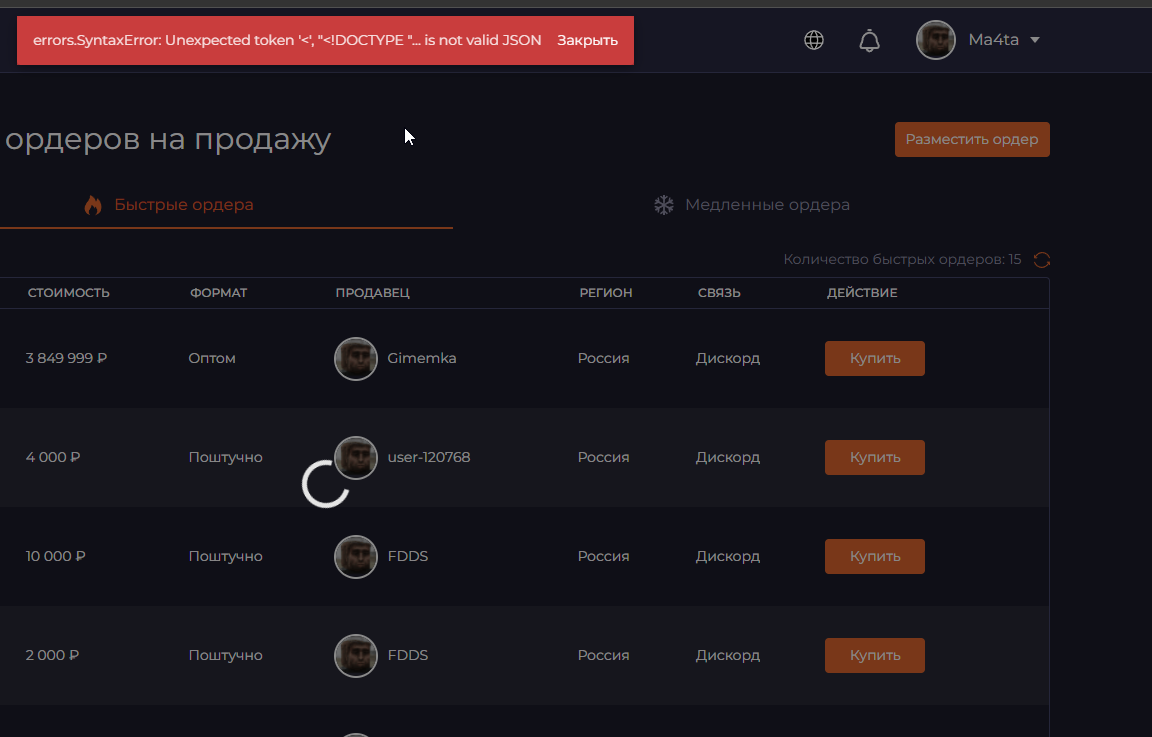Click Купить for FDDS 2 000 ₽ order
This screenshot has height=737, width=1152.
(x=874, y=655)
